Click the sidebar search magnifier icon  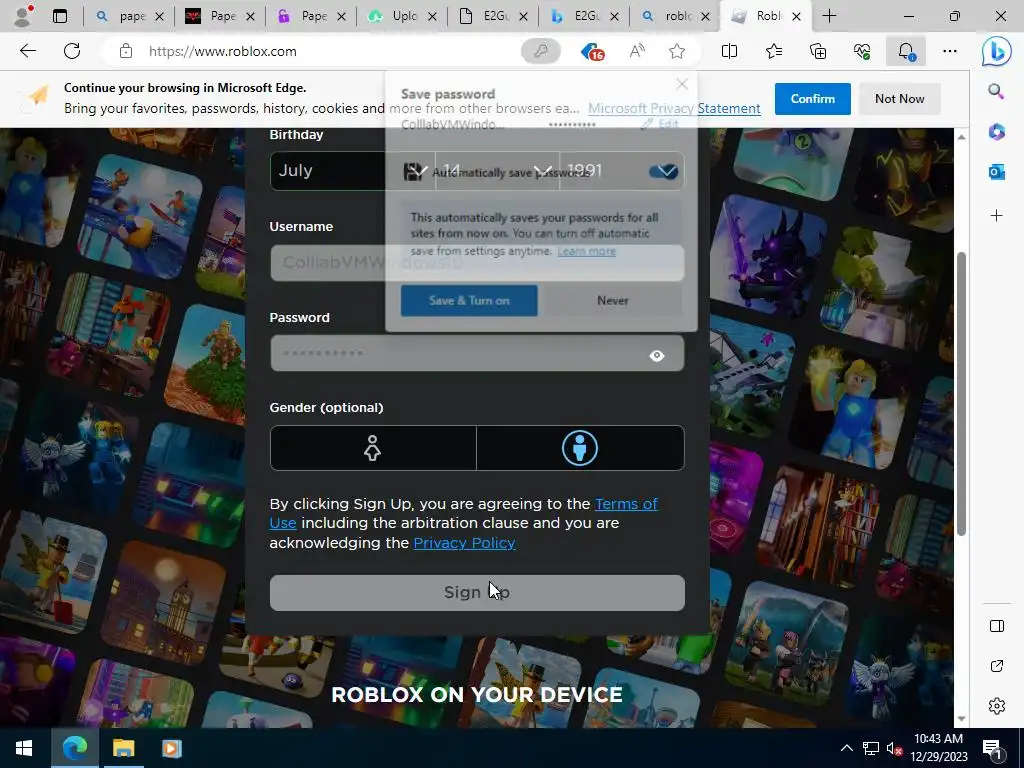coord(996,91)
